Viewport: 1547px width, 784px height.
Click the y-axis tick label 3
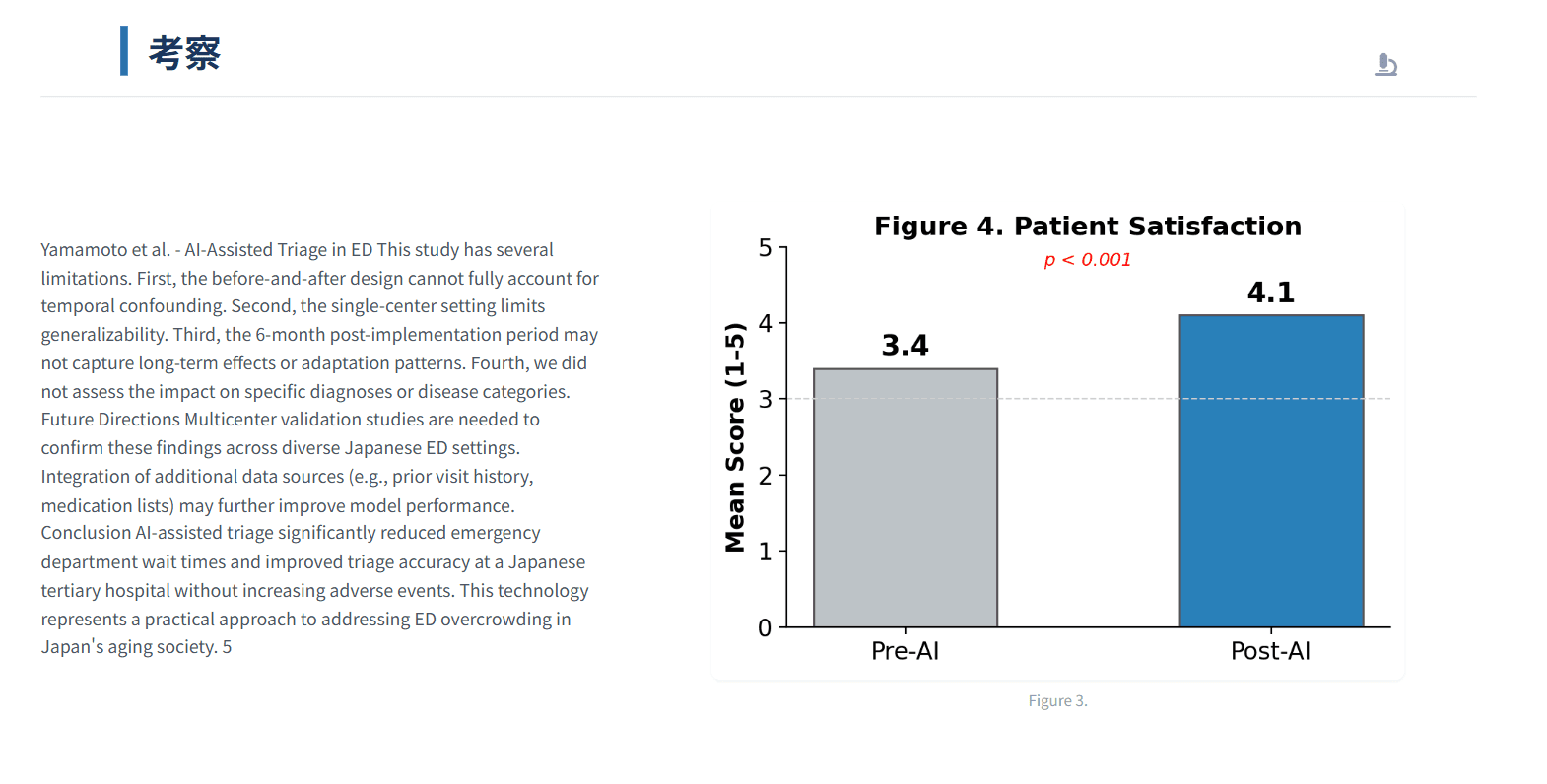point(765,400)
